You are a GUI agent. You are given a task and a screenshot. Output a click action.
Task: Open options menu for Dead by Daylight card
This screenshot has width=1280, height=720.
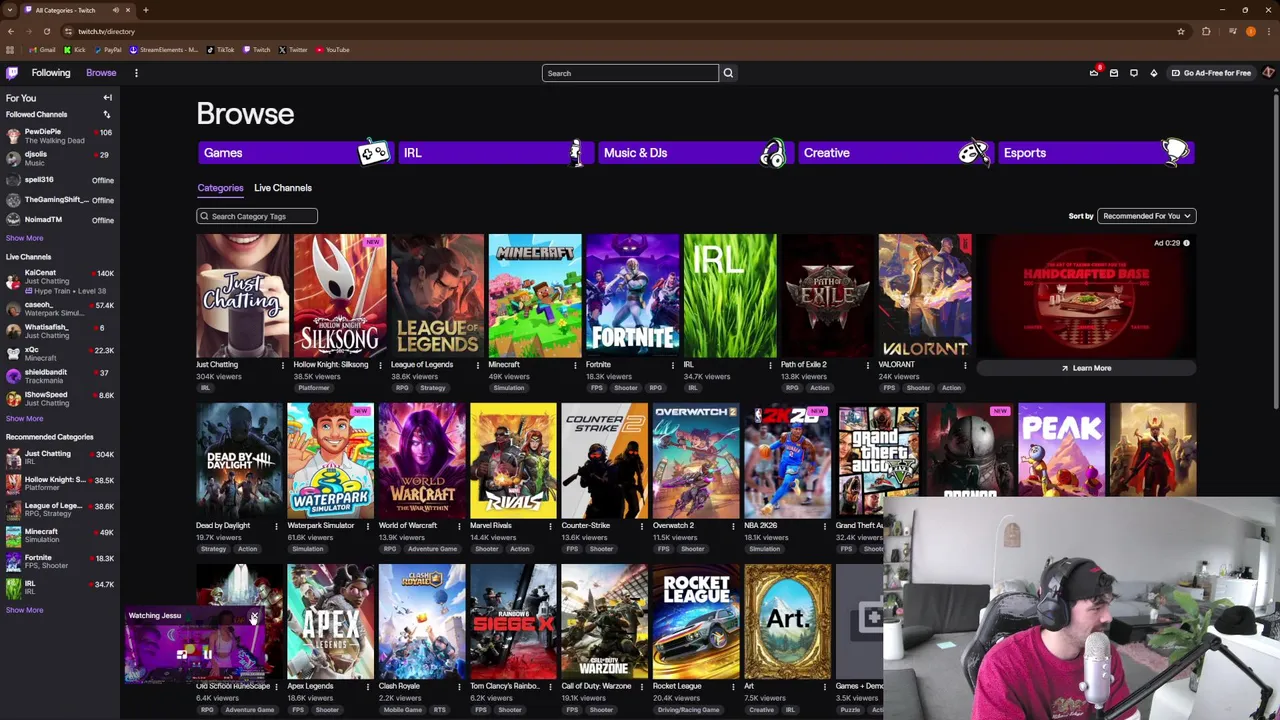click(x=276, y=526)
